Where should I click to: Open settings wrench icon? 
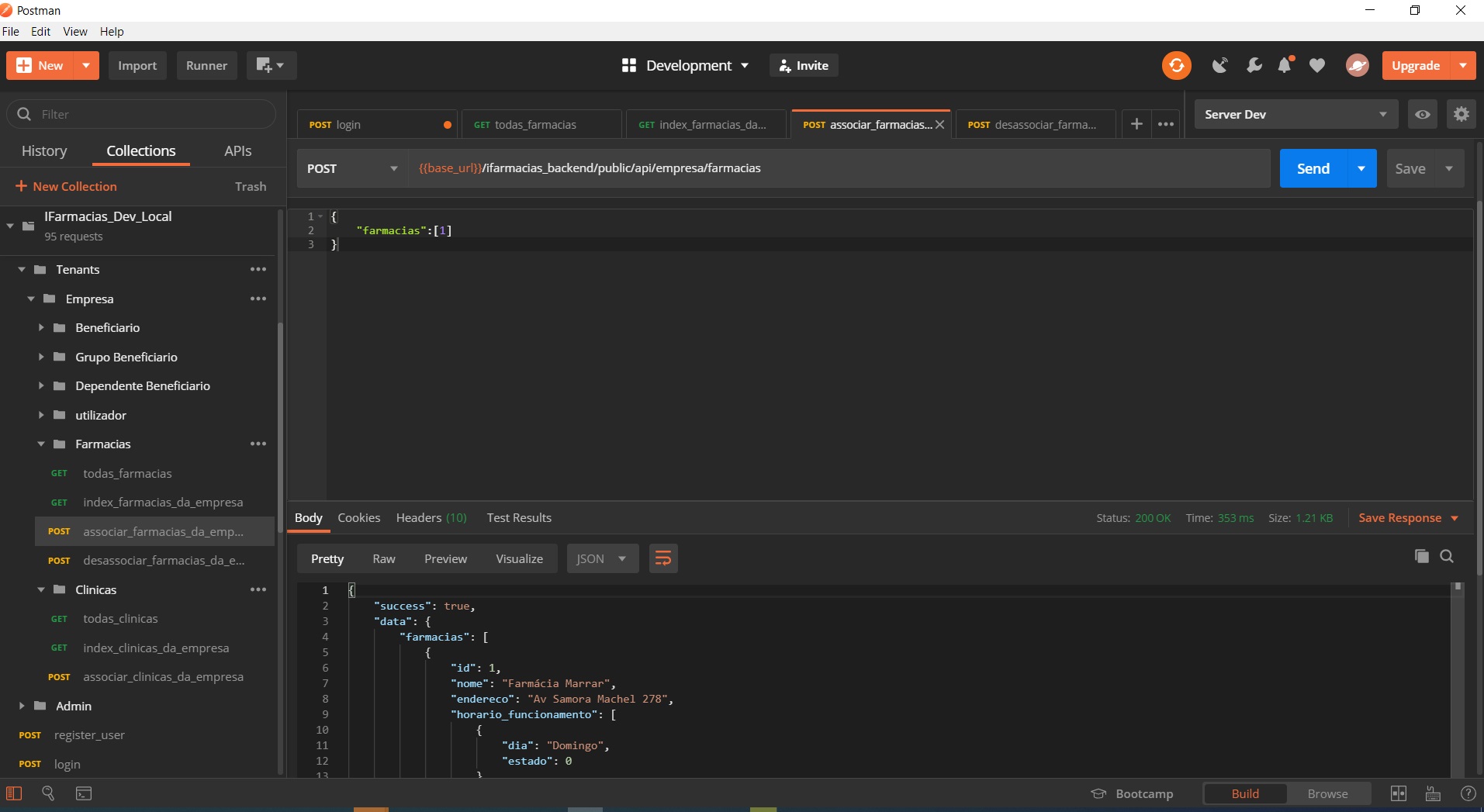tap(1254, 65)
